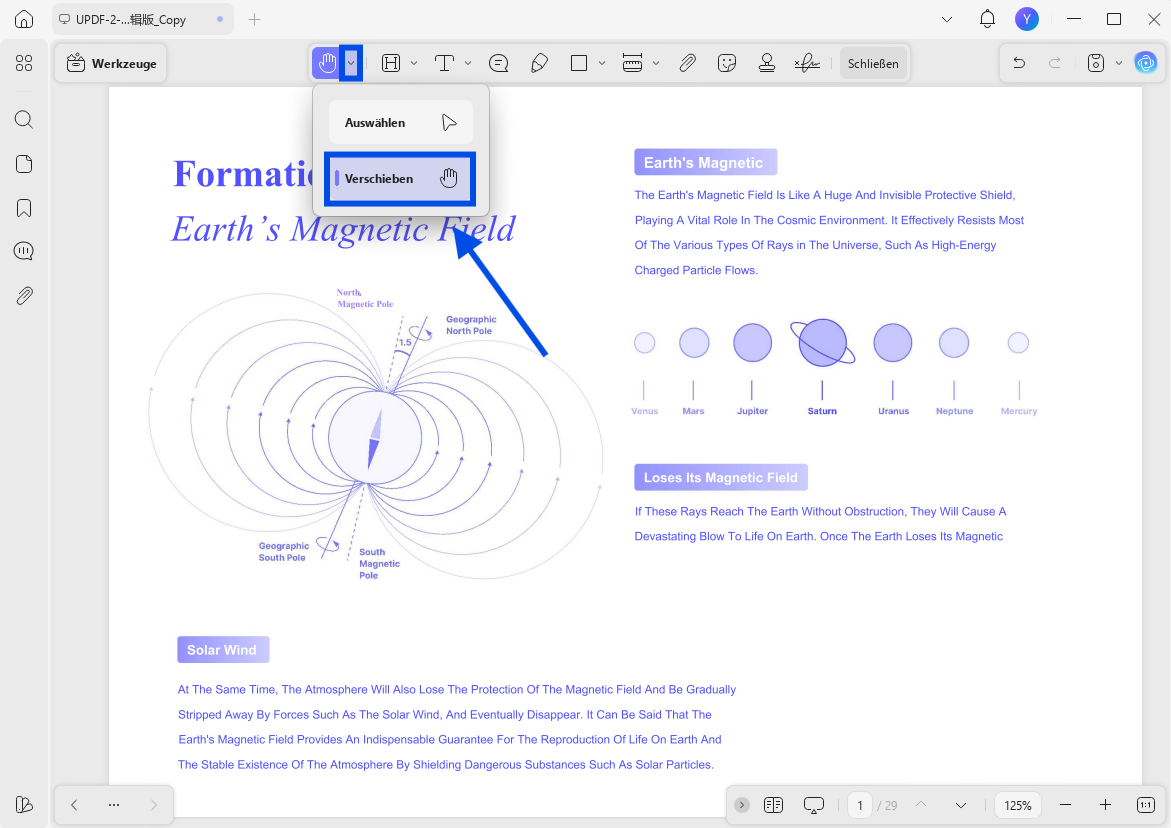Image resolution: width=1171 pixels, height=828 pixels.
Task: Expand the text tool options arrow
Action: (x=468, y=63)
